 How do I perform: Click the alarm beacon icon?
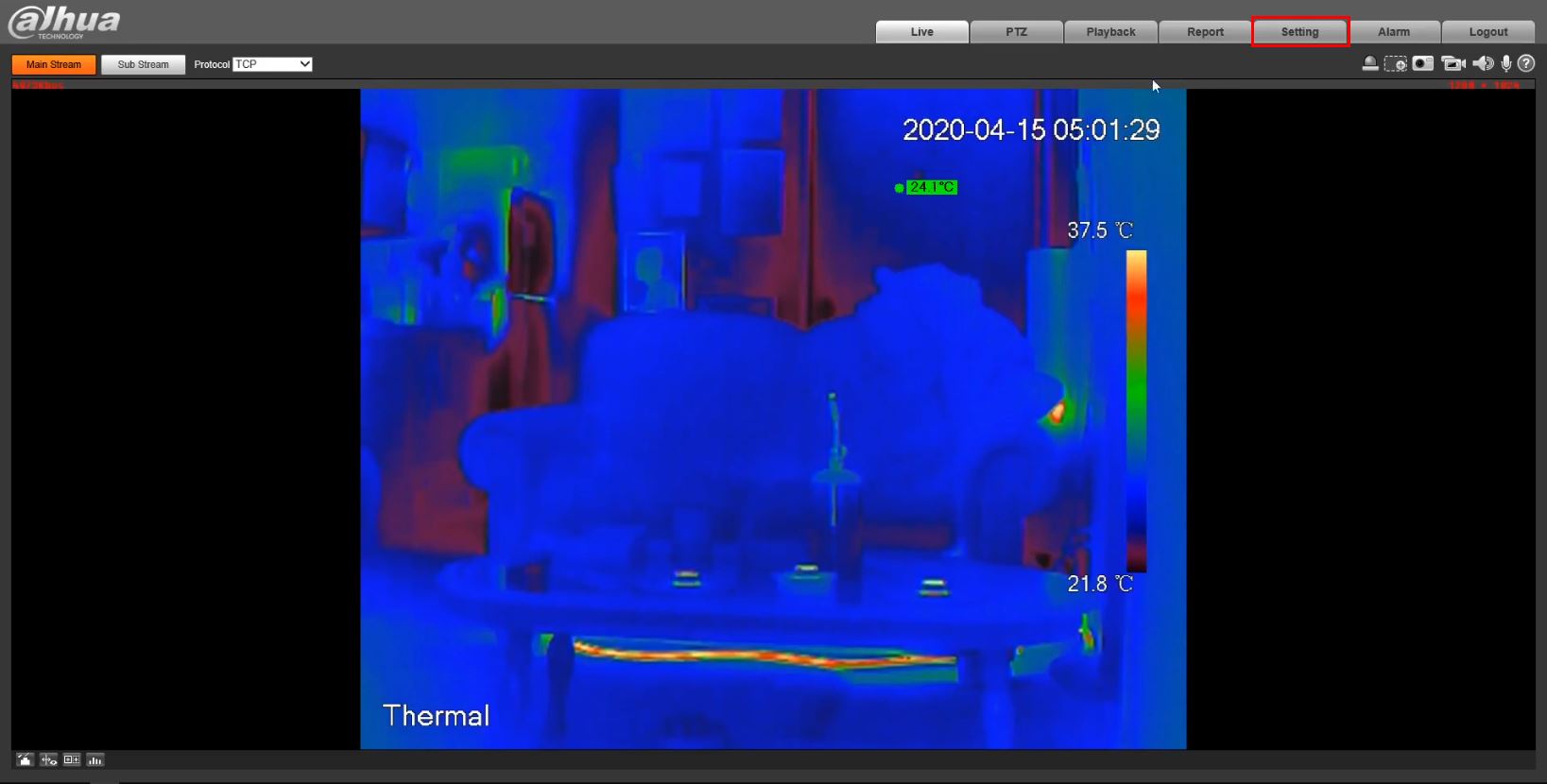pos(1369,63)
